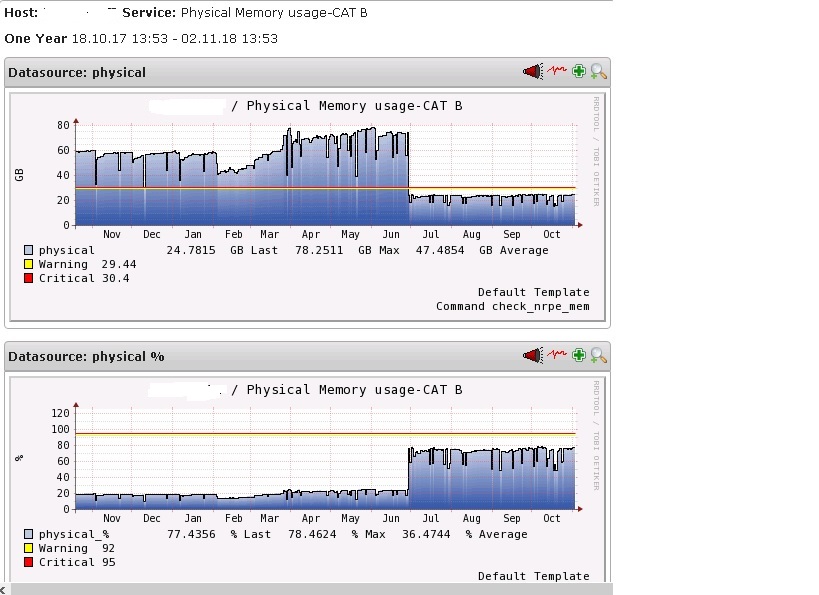This screenshot has width=819, height=595.
Task: Click the magnifier zoom icon in the physical % header
Action: click(x=598, y=355)
